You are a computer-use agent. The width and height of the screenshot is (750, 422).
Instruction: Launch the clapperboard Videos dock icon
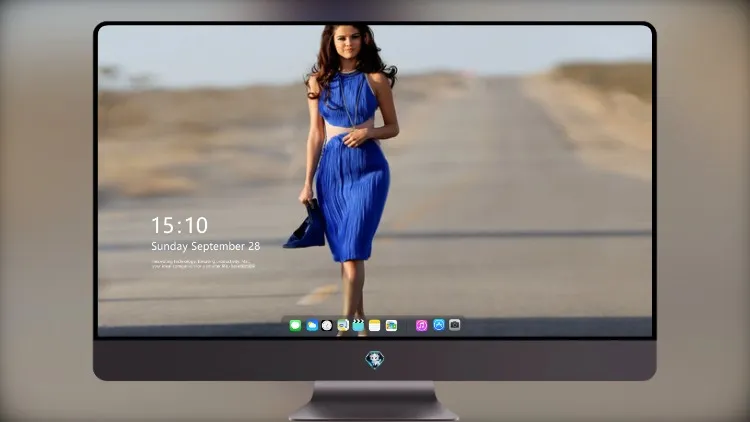(x=358, y=326)
